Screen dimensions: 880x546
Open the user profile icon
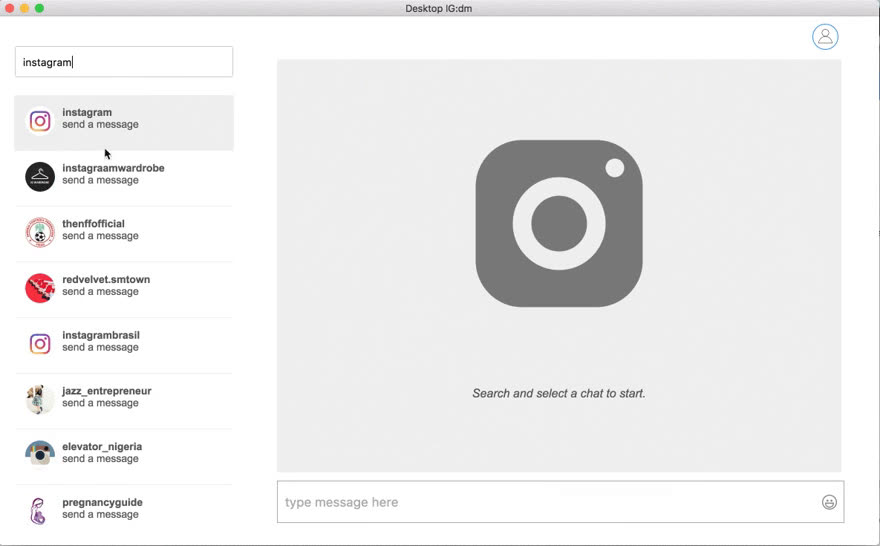[825, 37]
